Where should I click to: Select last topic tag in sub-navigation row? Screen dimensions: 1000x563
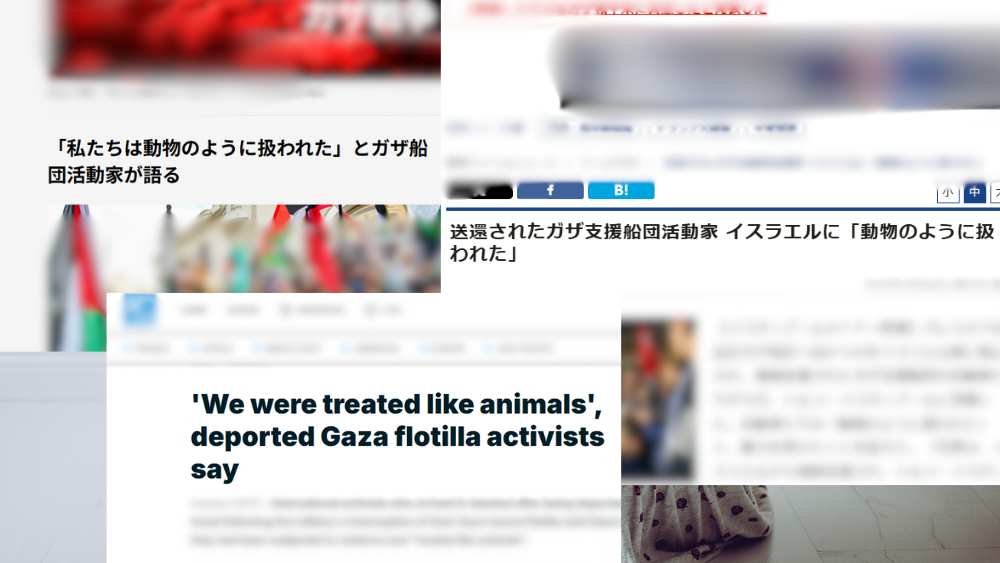pyautogui.click(x=518, y=349)
